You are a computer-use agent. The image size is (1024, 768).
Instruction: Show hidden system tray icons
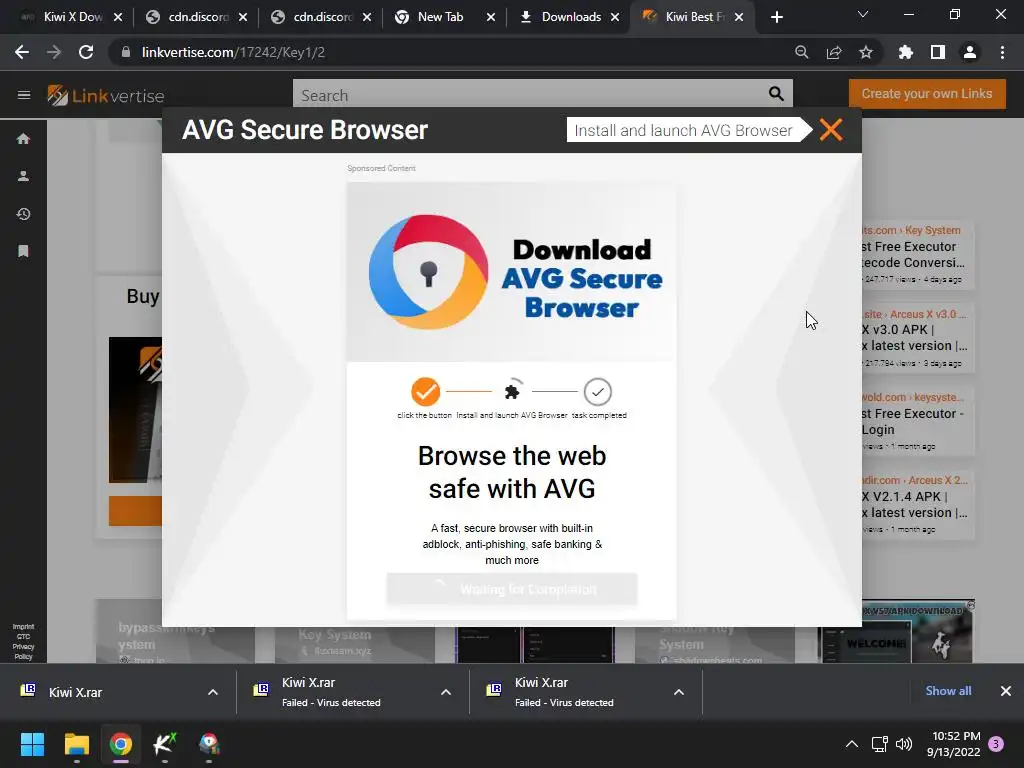[852, 744]
